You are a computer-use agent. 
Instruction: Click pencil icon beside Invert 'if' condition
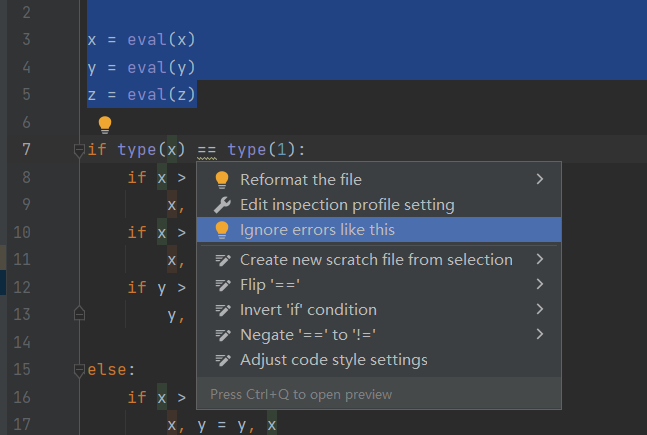tap(223, 310)
